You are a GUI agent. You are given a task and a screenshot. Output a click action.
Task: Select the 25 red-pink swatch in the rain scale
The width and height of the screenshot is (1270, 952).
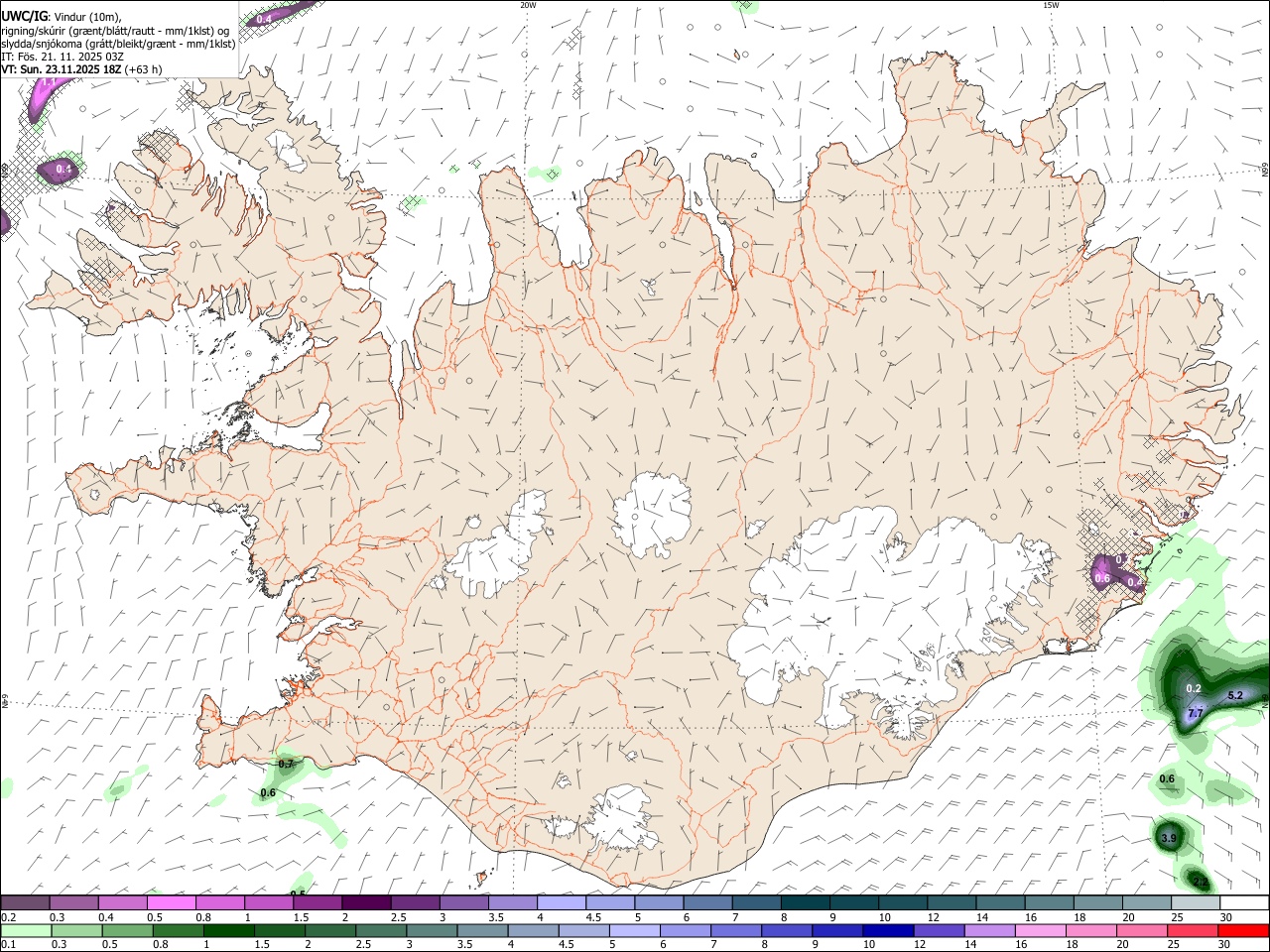pos(1193,930)
